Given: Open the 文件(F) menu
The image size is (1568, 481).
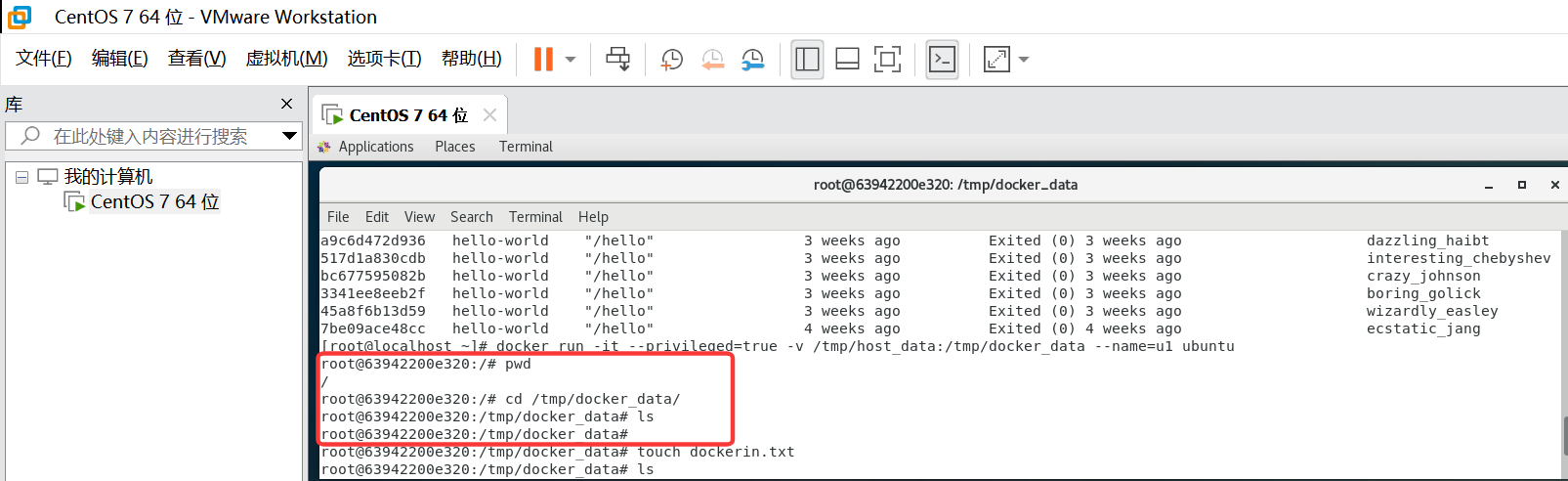Looking at the screenshot, I should click(44, 59).
